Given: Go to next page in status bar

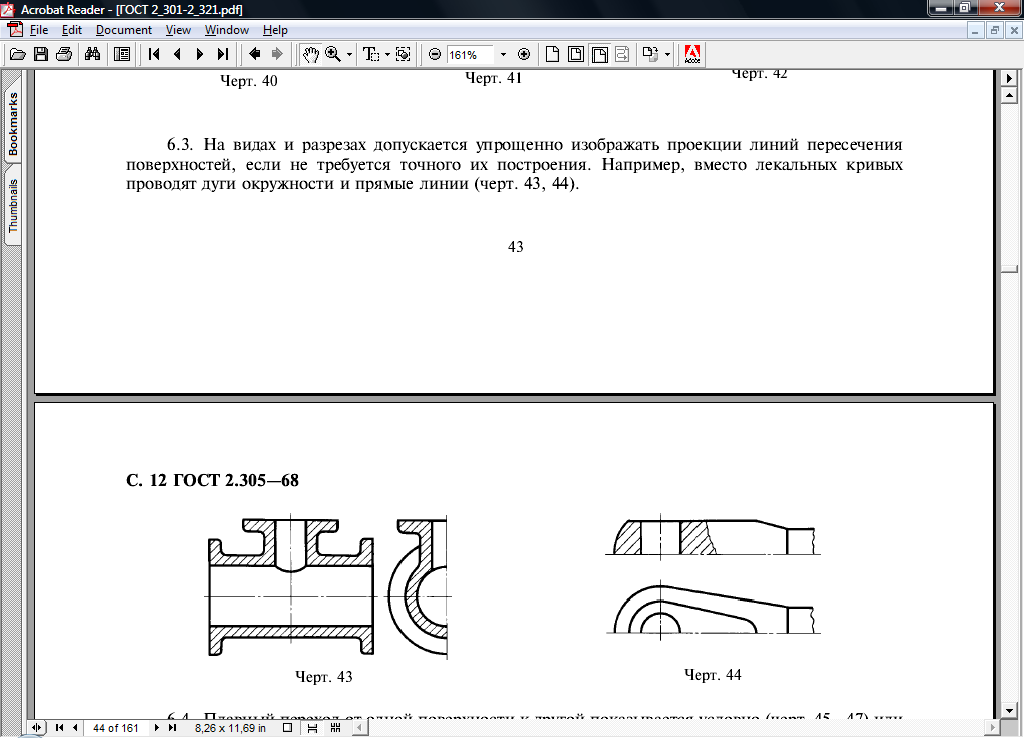Looking at the screenshot, I should [157, 728].
